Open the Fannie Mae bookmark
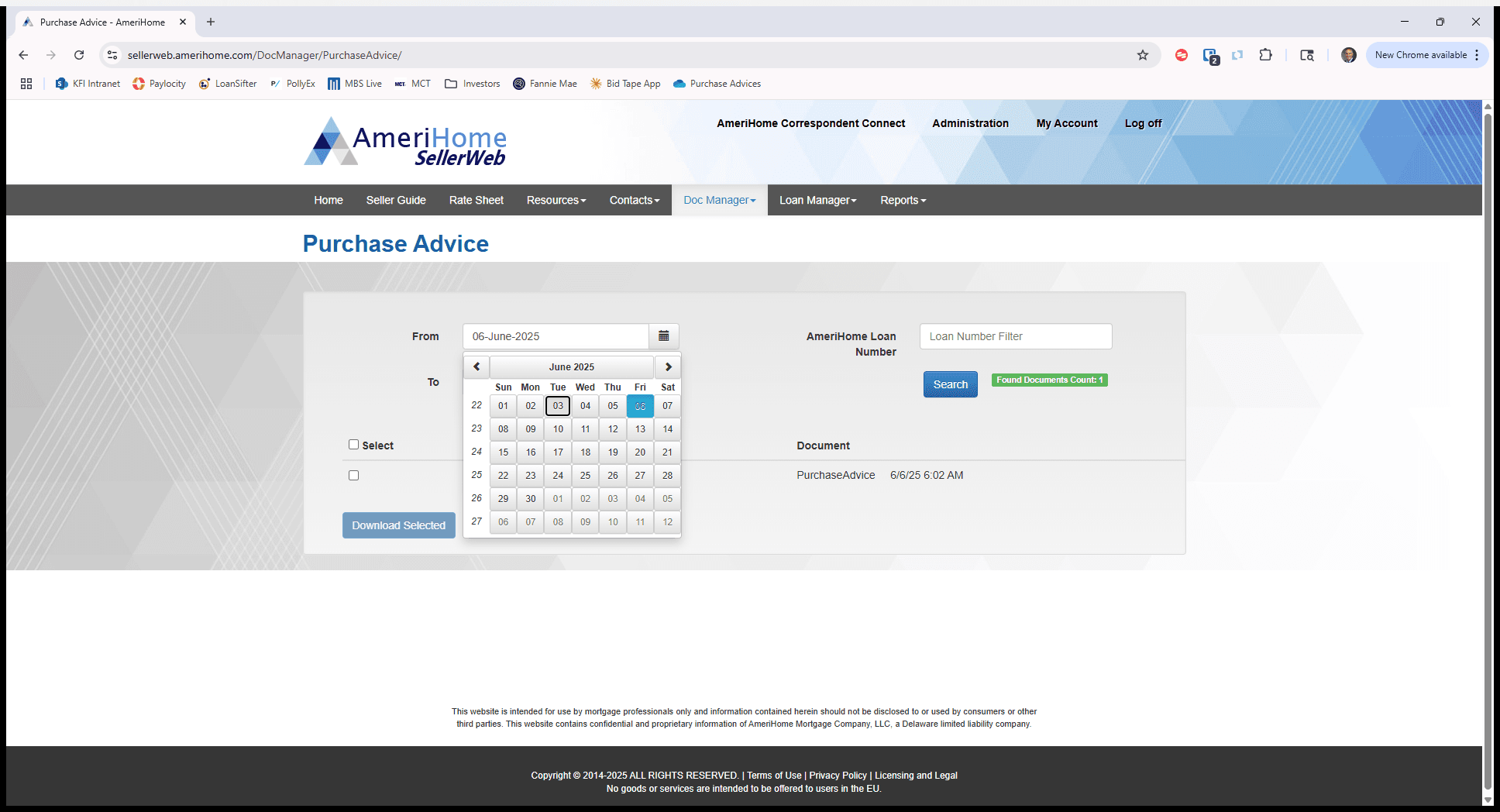This screenshot has height=812, width=1500. [x=545, y=84]
